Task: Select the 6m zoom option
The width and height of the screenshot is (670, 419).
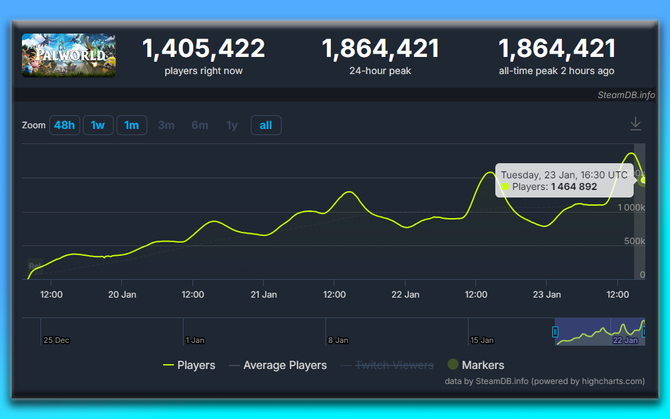Action: [x=200, y=125]
